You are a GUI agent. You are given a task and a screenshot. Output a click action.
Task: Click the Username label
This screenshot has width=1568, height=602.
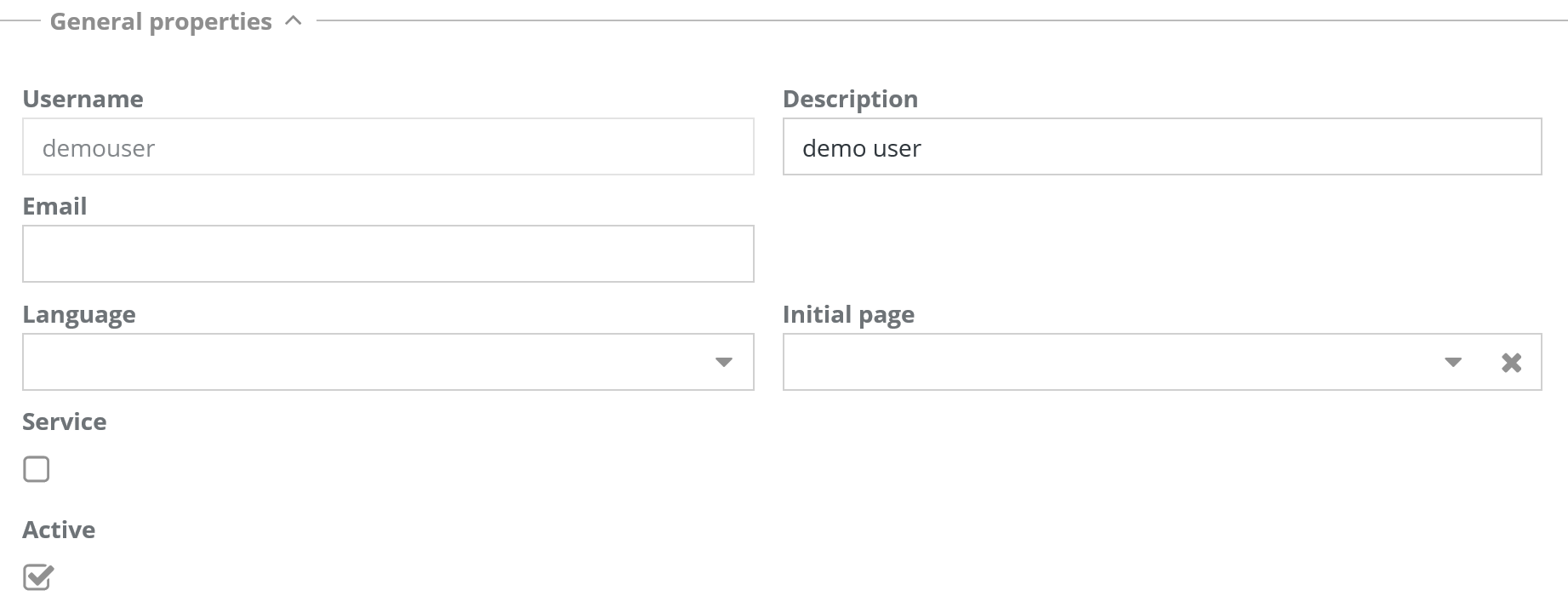click(x=83, y=99)
